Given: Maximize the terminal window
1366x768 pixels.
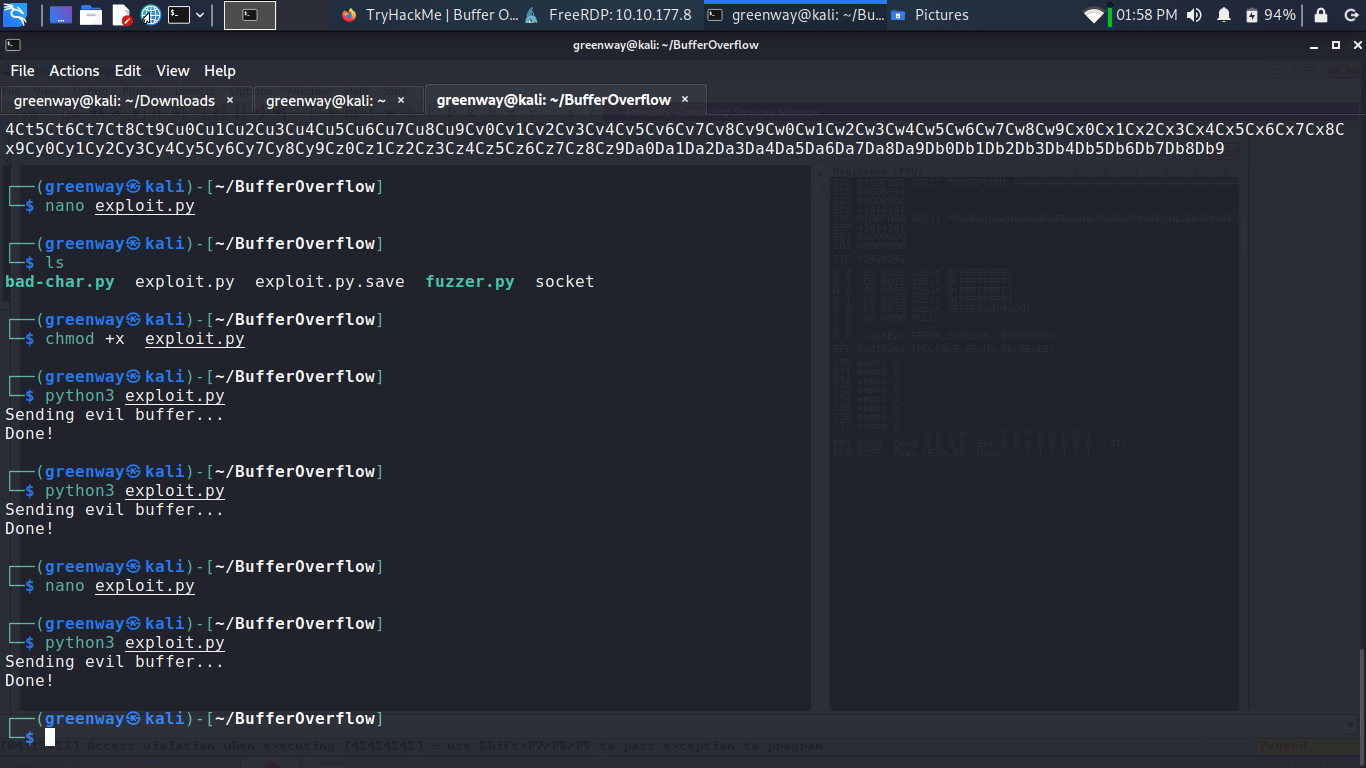Looking at the screenshot, I should point(1334,45).
